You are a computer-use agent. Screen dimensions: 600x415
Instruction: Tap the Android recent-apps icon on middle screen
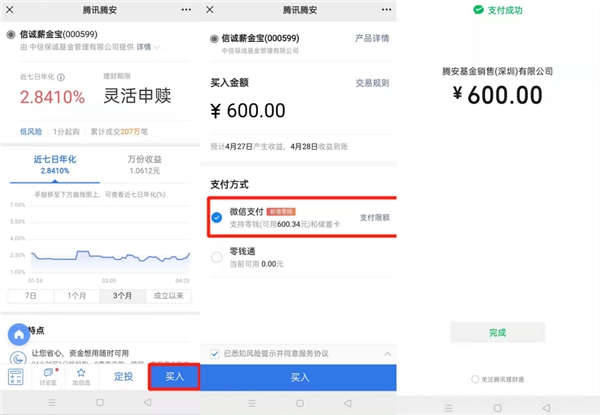(x=252, y=403)
